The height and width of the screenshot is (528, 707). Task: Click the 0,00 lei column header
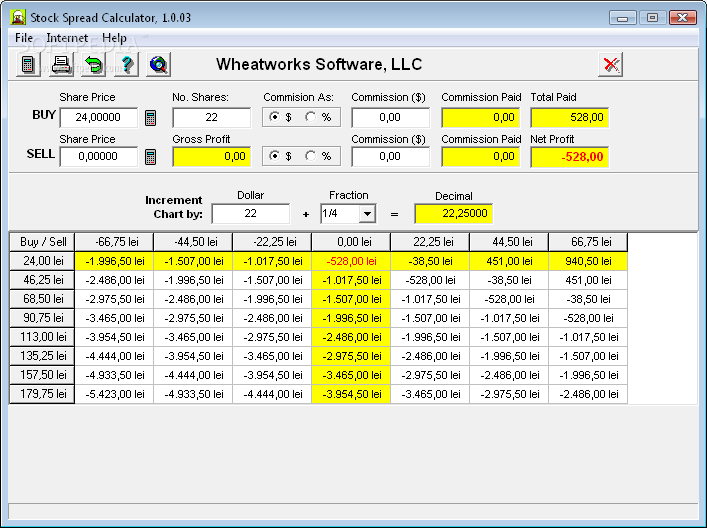coord(351,242)
